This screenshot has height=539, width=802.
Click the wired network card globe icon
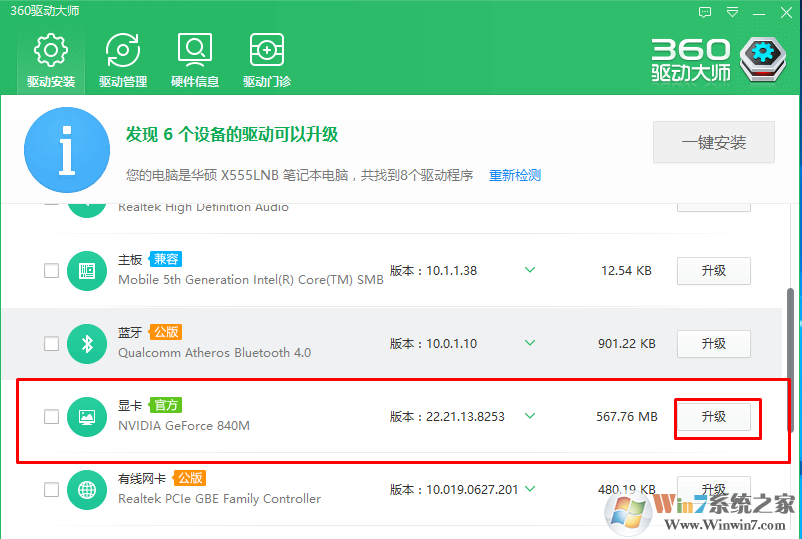[x=87, y=490]
